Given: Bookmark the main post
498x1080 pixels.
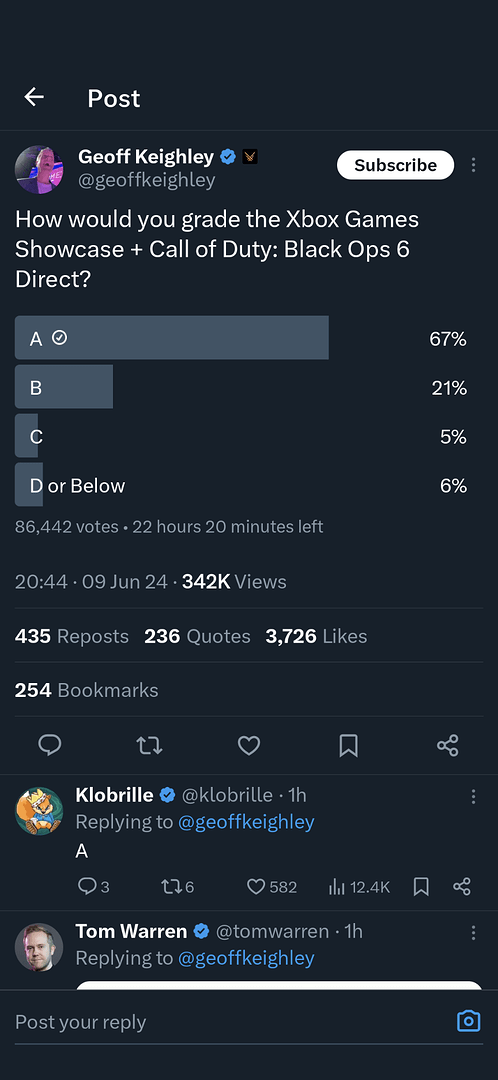Looking at the screenshot, I should coord(349,745).
